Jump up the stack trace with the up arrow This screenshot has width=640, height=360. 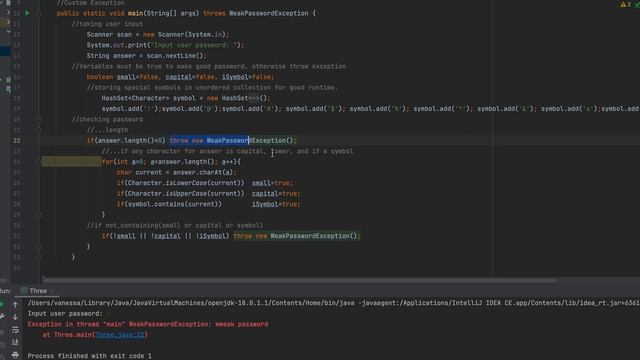coord(15,304)
